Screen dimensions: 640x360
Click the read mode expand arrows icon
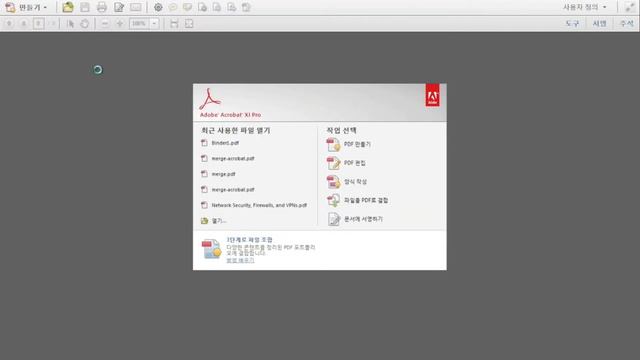(630, 7)
